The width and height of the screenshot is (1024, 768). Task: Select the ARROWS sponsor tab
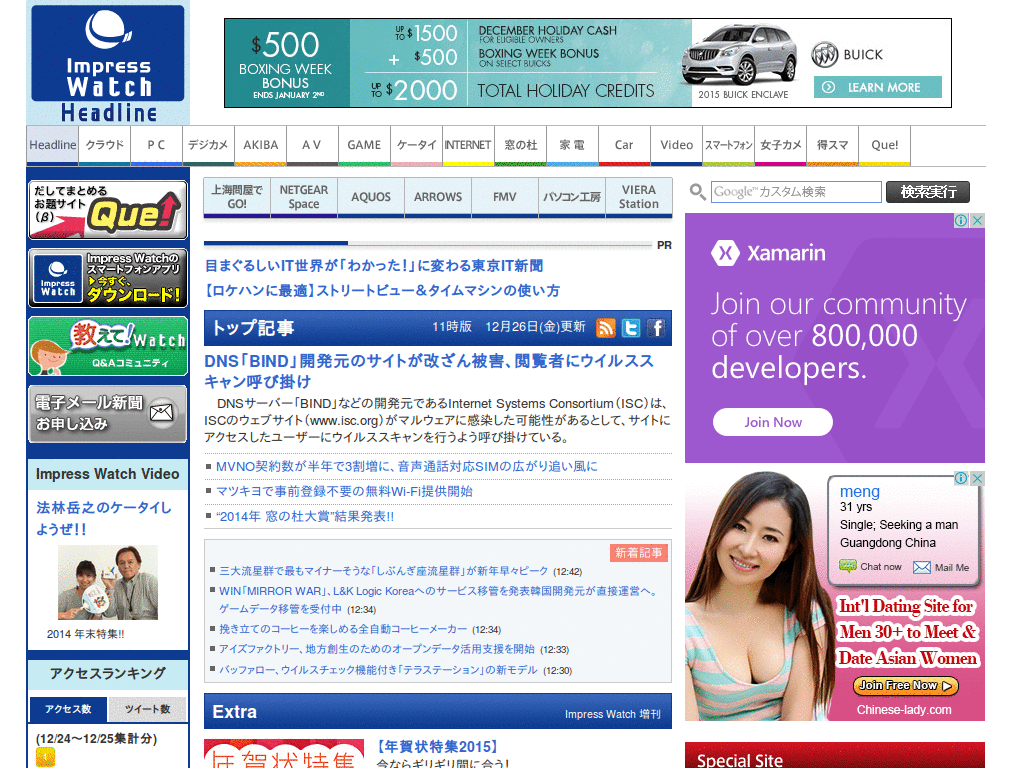438,197
